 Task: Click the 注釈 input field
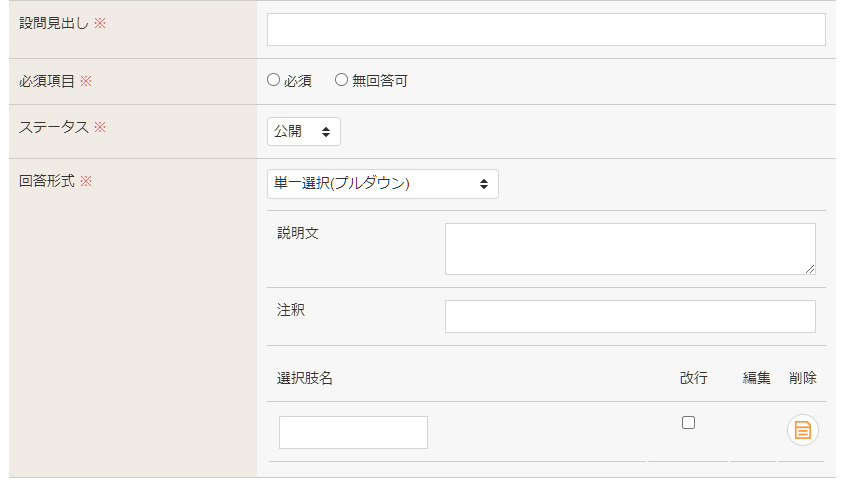coord(630,316)
